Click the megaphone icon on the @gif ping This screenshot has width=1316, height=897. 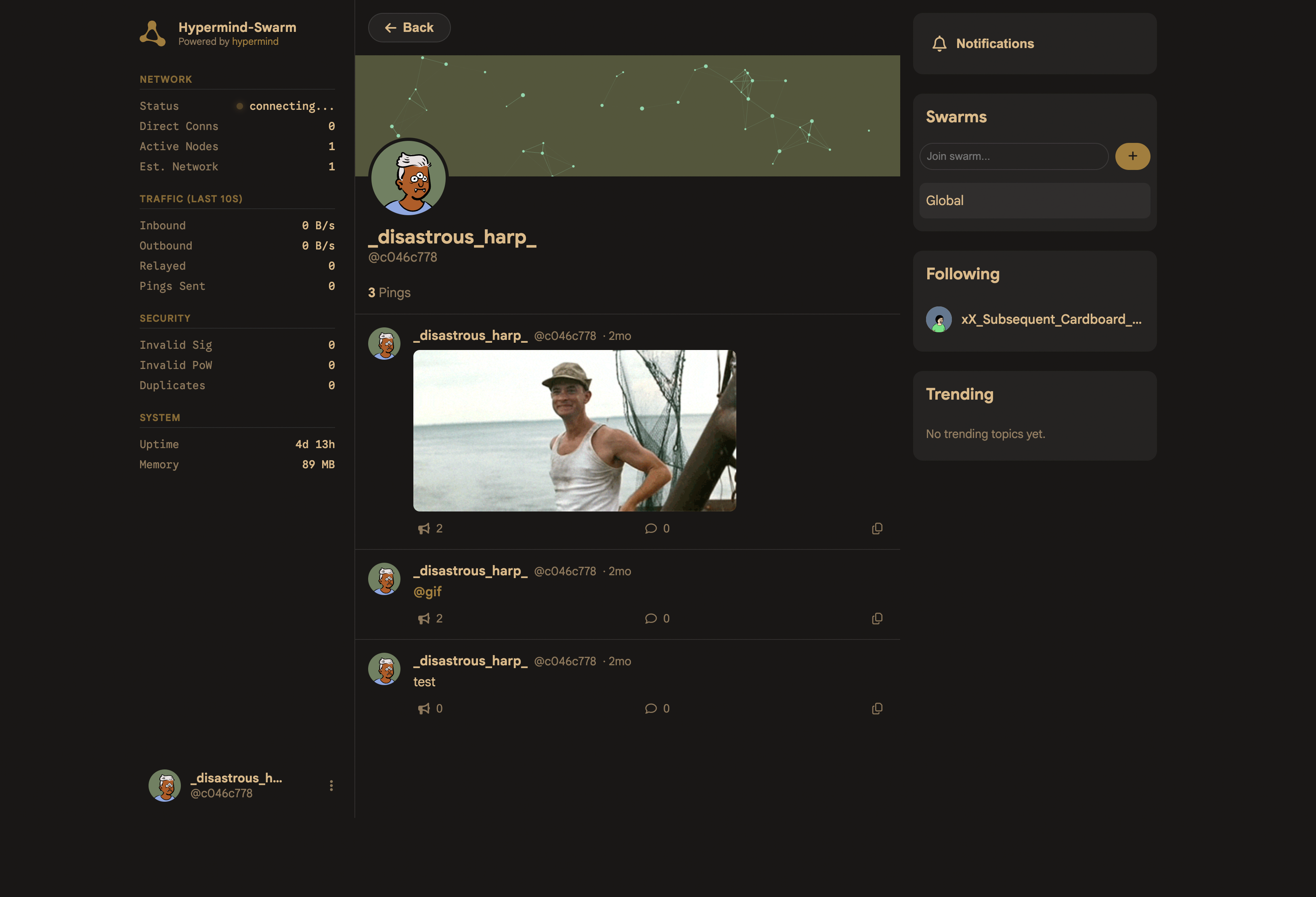[x=423, y=618]
